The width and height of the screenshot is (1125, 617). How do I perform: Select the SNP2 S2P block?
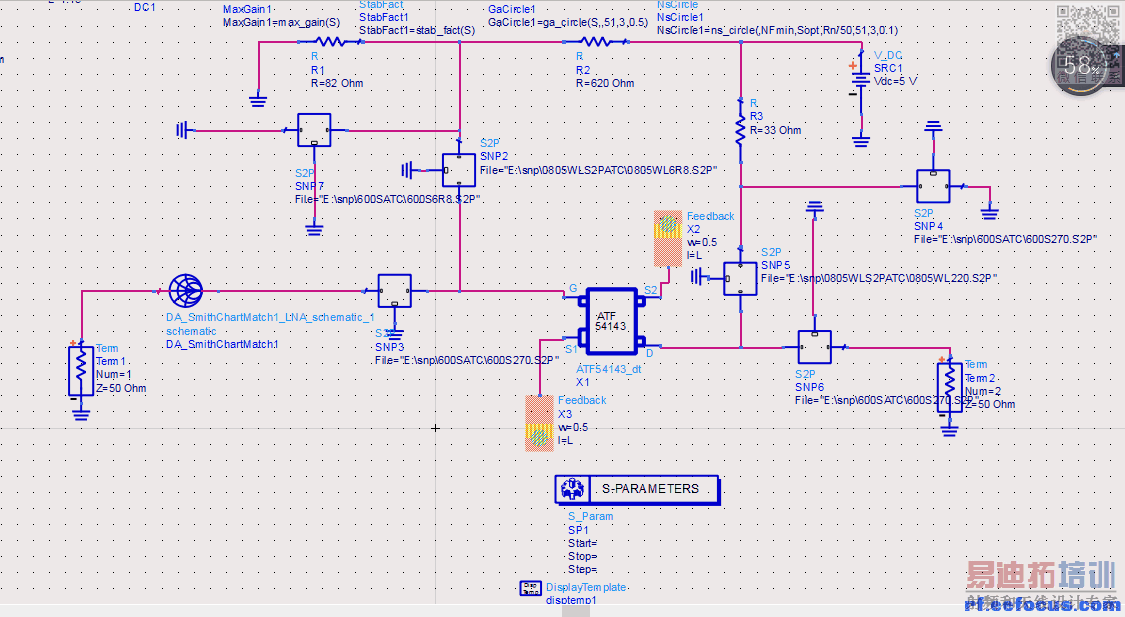458,170
